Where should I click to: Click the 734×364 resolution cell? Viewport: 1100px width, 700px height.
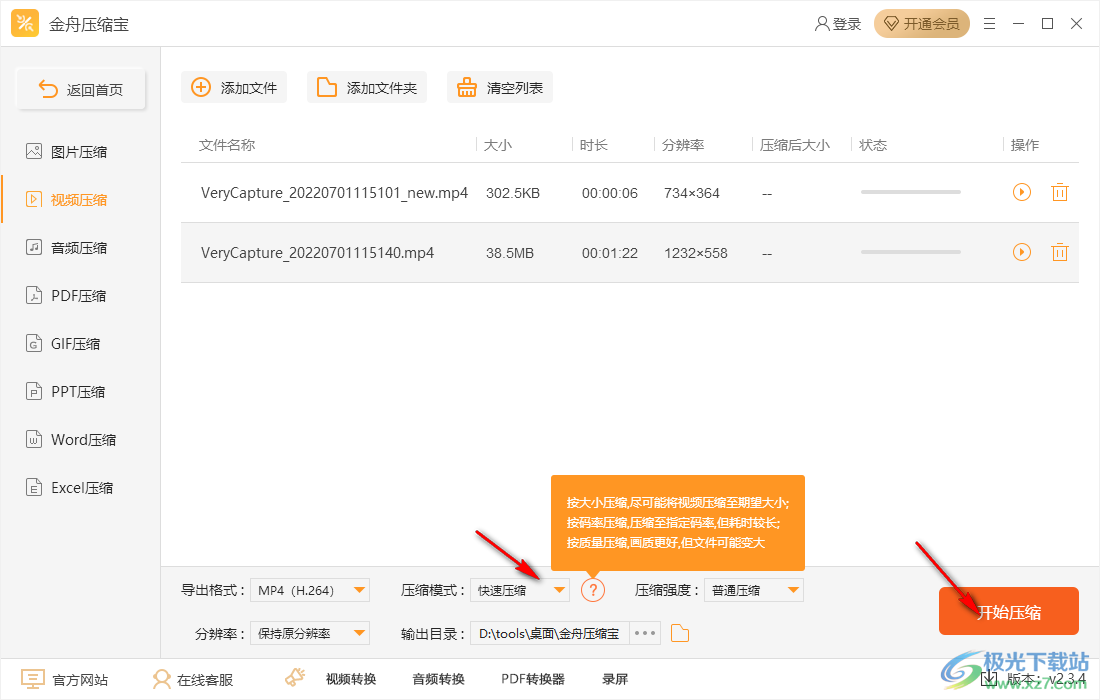click(x=692, y=193)
